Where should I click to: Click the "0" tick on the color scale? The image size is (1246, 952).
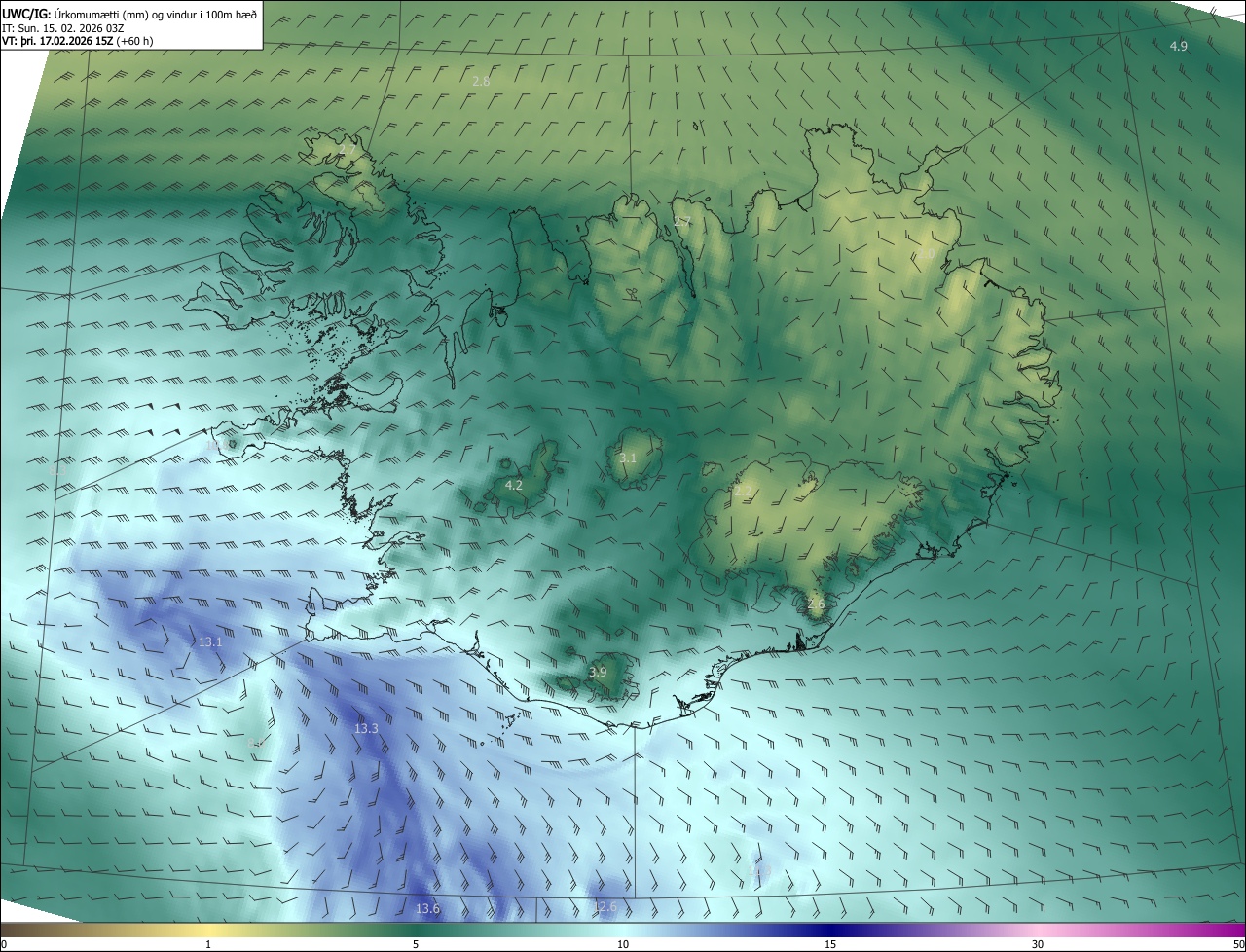pyautogui.click(x=4, y=944)
